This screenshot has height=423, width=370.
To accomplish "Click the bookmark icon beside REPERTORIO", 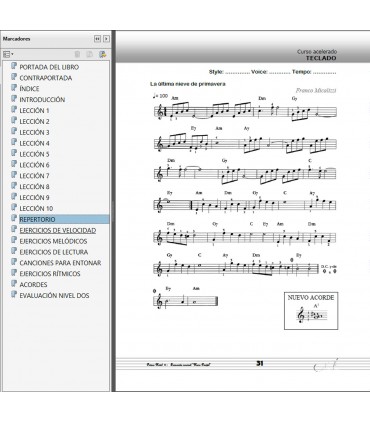I will [x=14, y=218].
